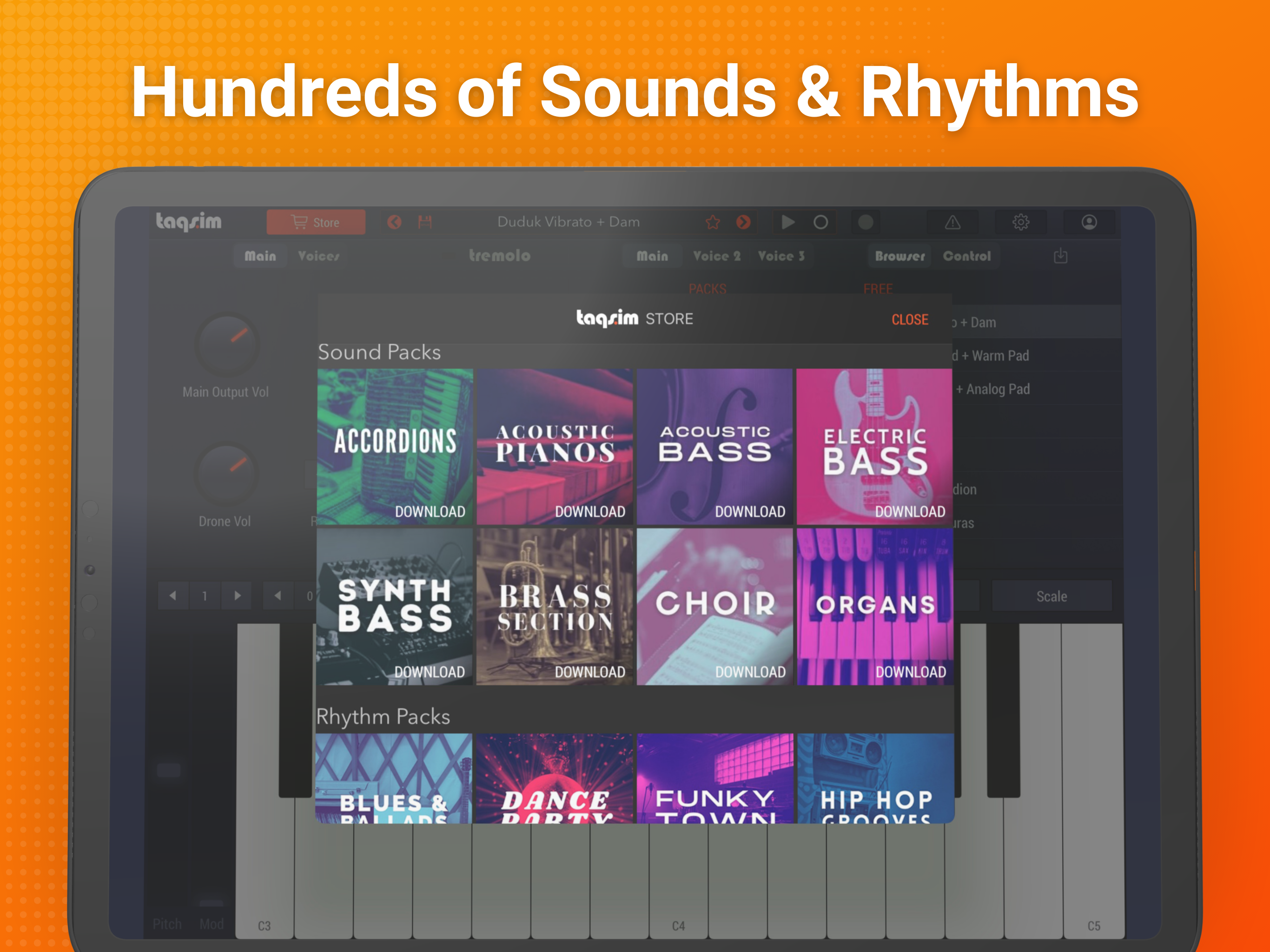Adjust the Main Output Vol knob
This screenshot has height=952, width=1270.
point(227,345)
